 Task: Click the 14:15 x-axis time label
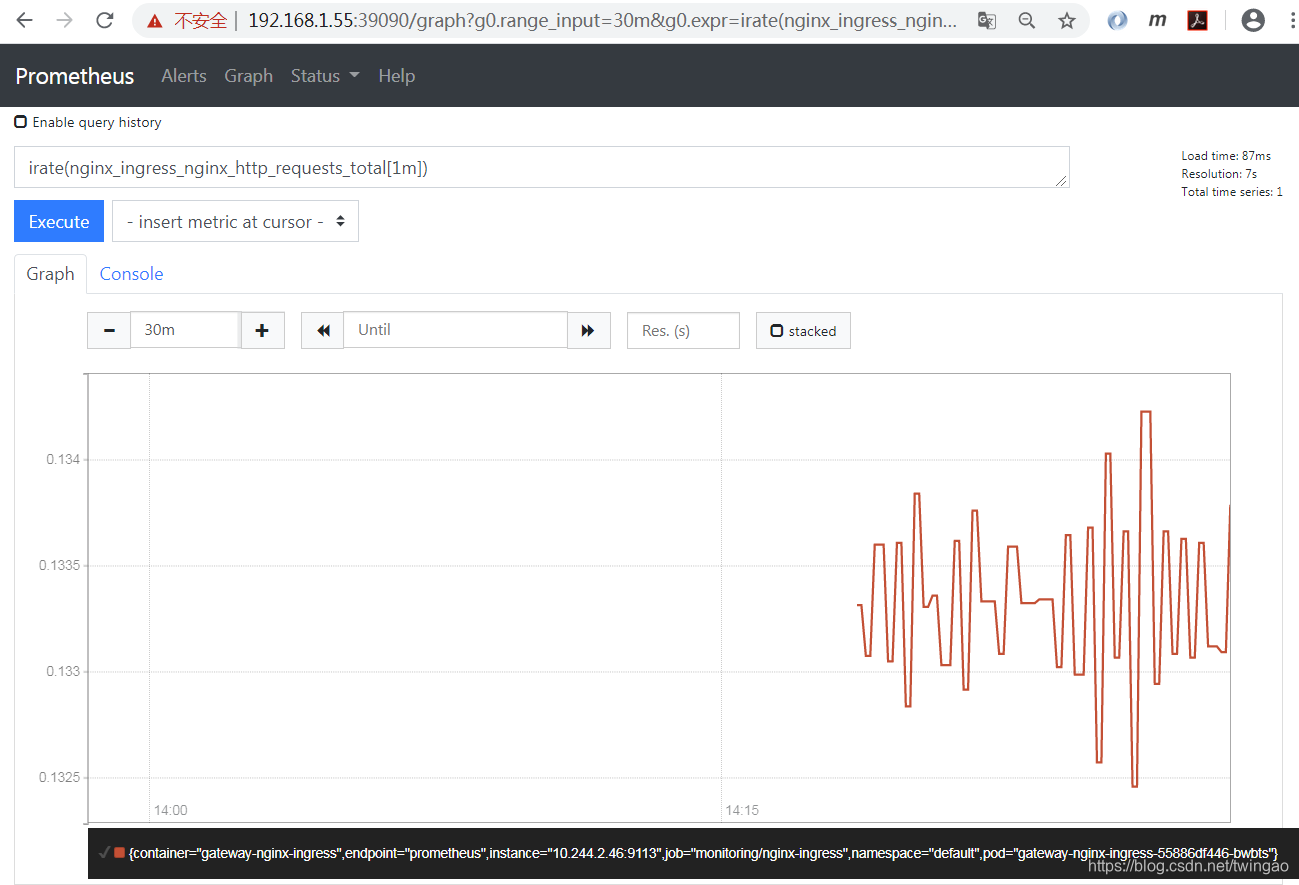point(742,810)
